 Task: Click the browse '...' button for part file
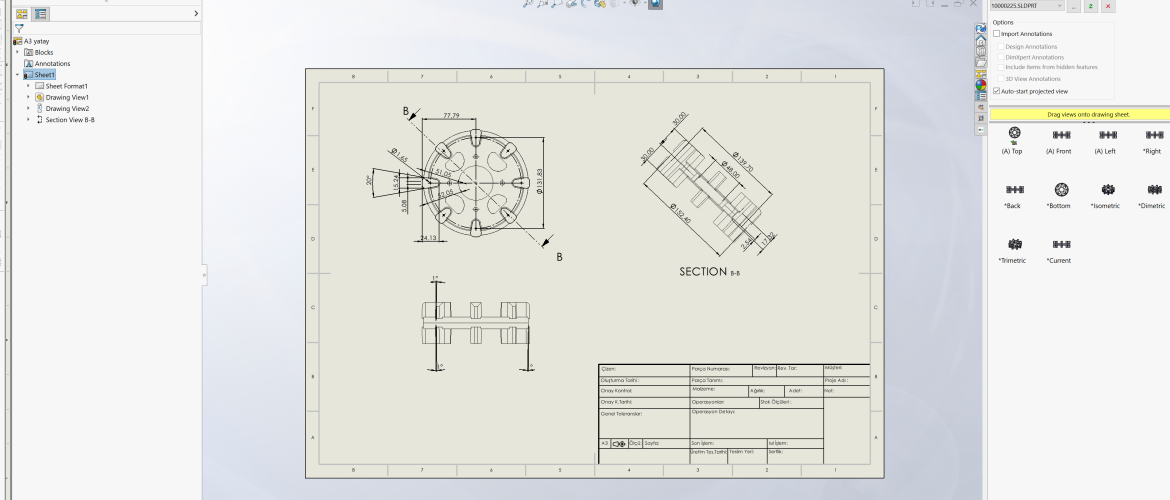click(1074, 6)
